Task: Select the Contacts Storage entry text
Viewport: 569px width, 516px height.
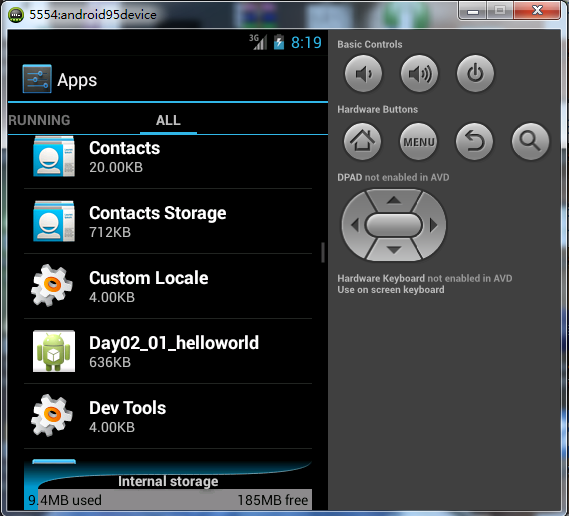Action: tap(157, 222)
